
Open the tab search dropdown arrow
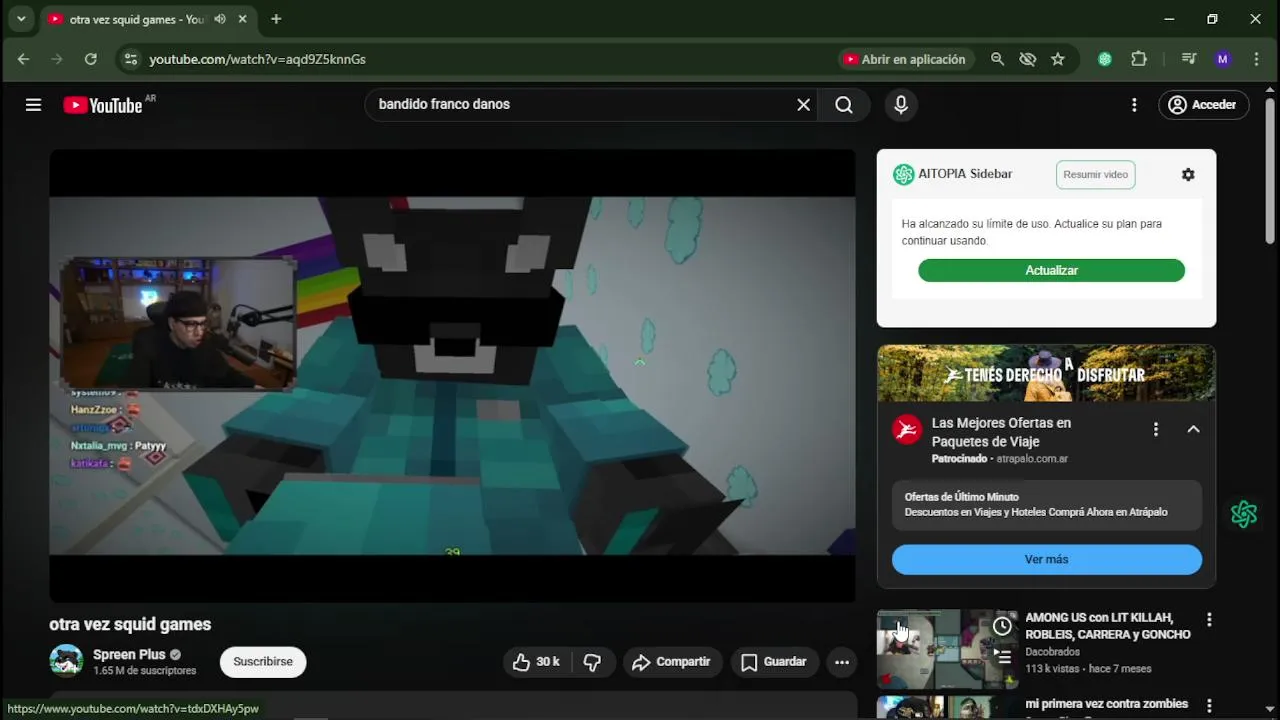pyautogui.click(x=21, y=19)
